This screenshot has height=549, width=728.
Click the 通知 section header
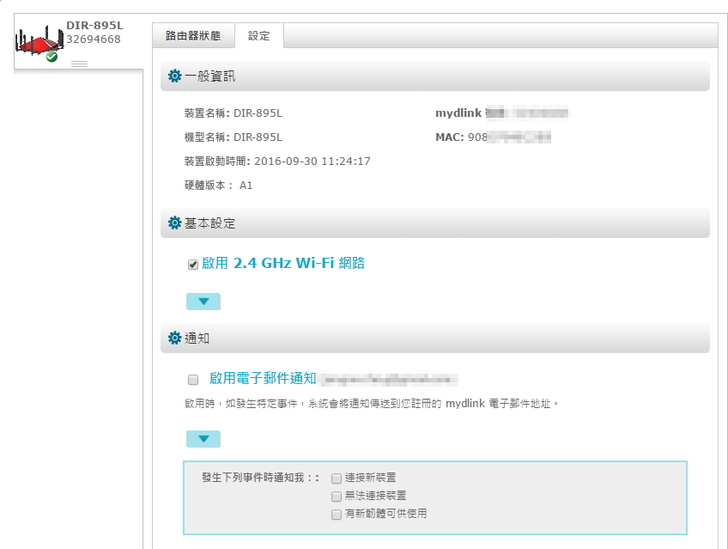435,338
